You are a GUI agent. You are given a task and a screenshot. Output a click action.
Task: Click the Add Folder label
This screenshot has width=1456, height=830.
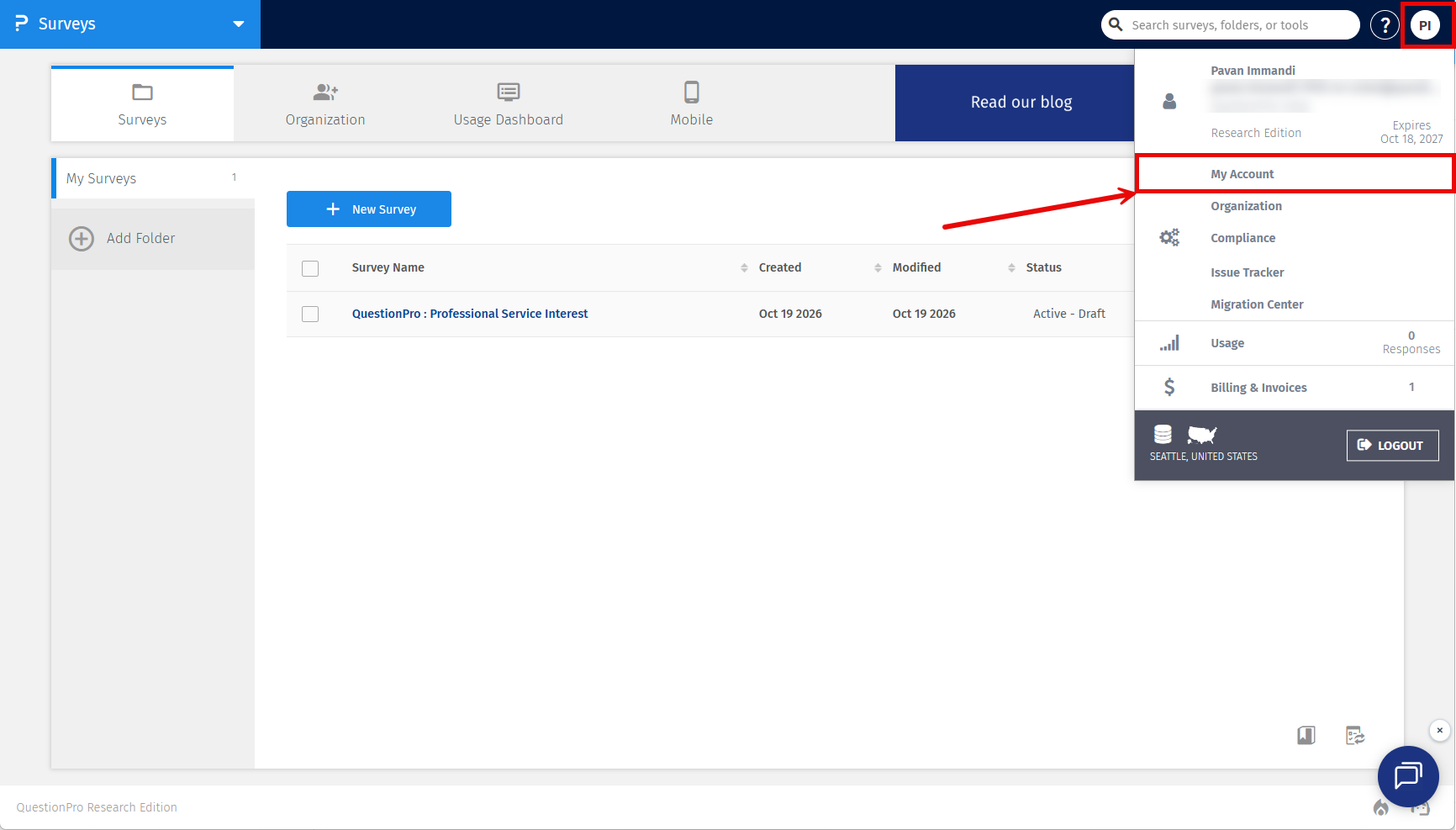(x=140, y=239)
